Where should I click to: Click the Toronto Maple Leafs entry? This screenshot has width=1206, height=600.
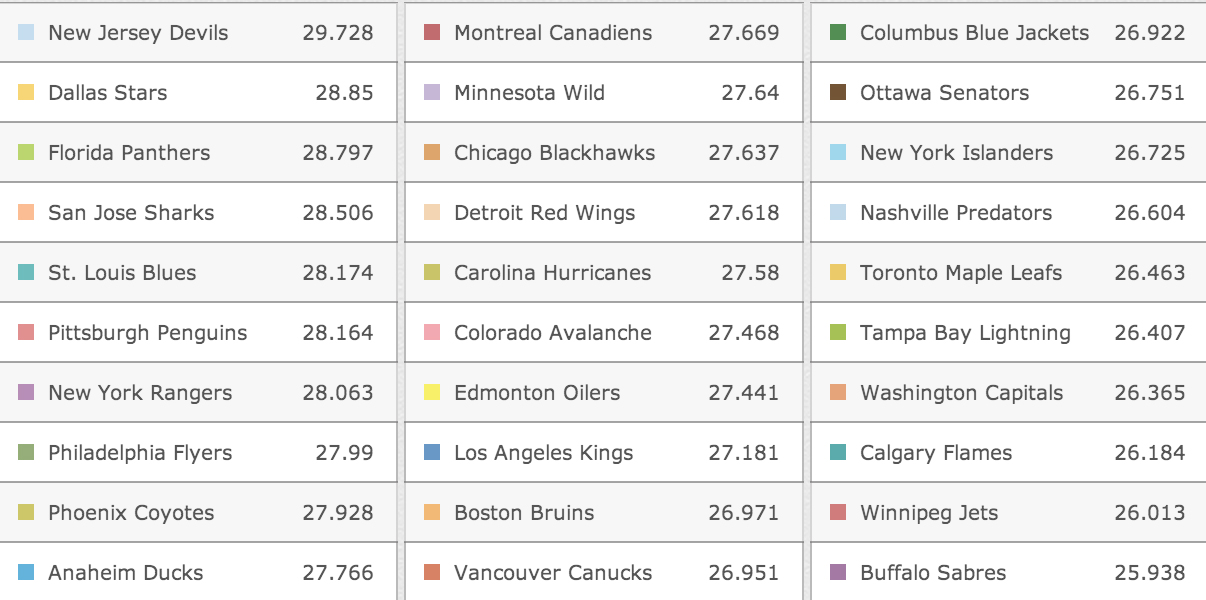(960, 273)
